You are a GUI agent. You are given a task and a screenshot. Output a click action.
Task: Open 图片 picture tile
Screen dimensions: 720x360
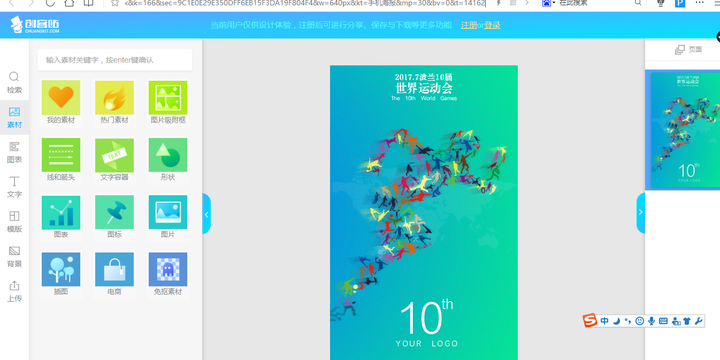(168, 217)
